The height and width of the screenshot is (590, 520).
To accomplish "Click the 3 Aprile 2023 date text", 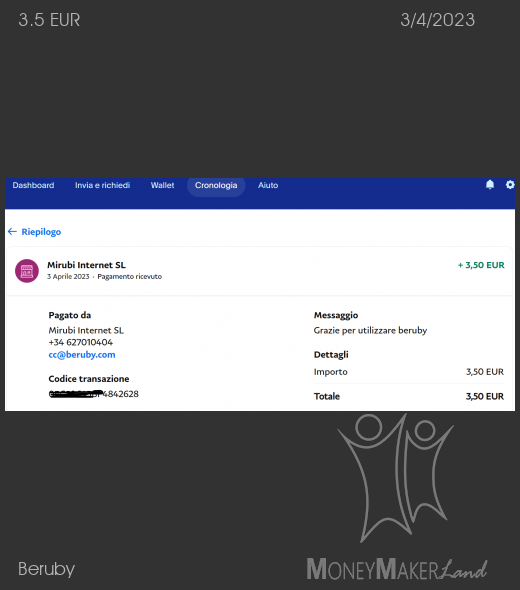I will pyautogui.click(x=68, y=277).
